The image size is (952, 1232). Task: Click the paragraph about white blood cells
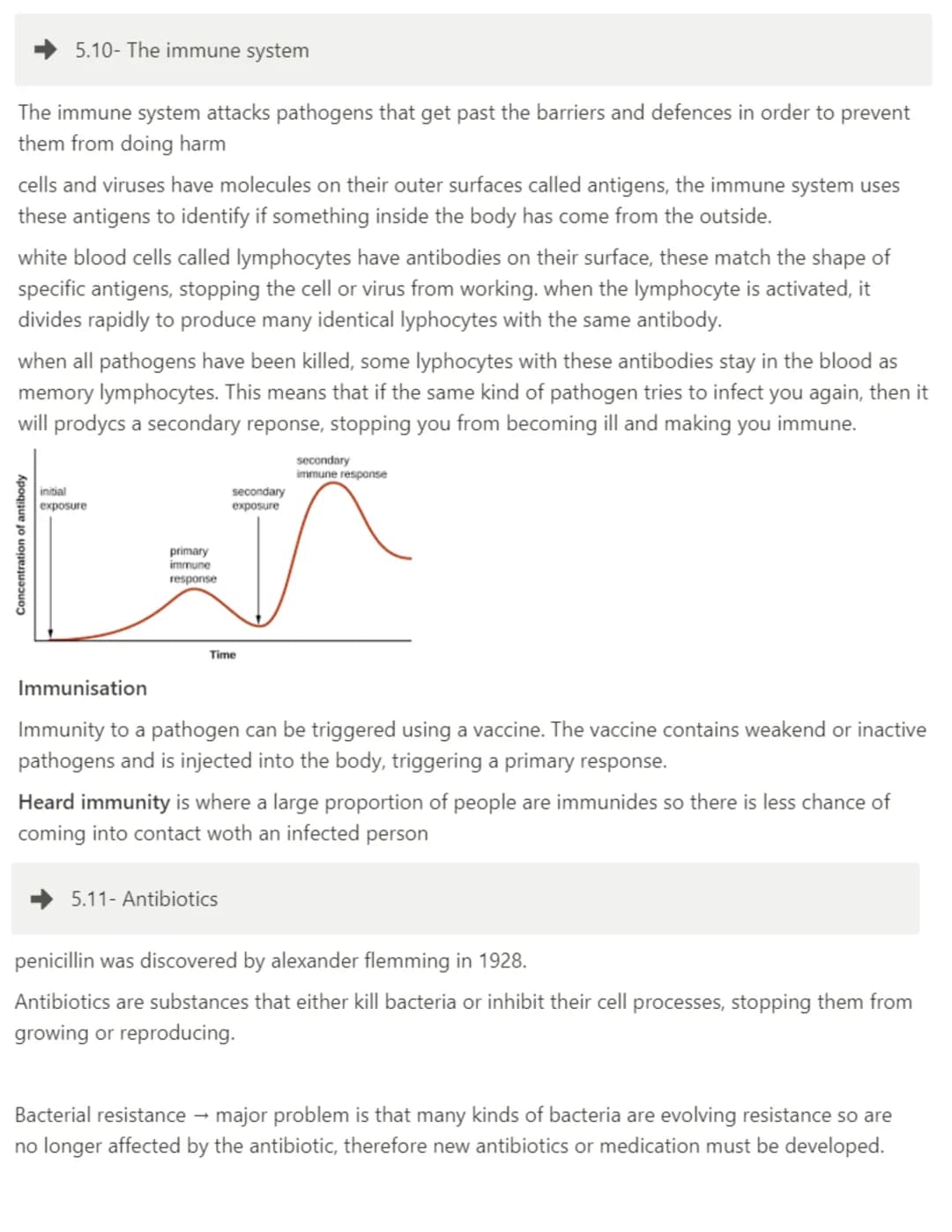pos(454,288)
